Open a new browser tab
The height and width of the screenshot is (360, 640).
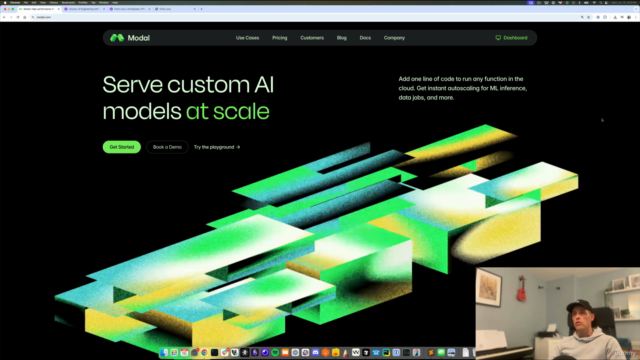tap(201, 9)
